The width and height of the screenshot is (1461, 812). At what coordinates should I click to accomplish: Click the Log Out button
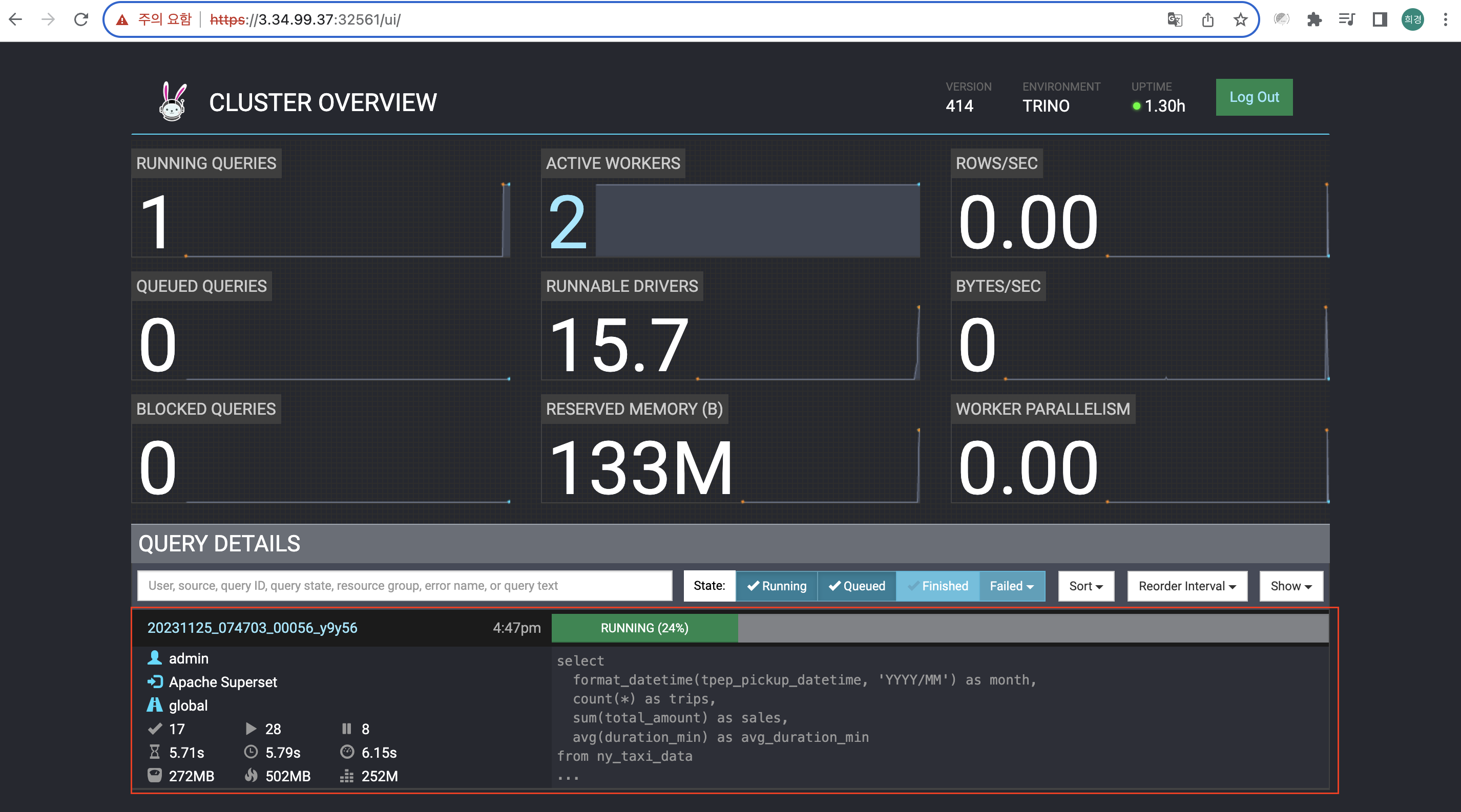click(1254, 97)
